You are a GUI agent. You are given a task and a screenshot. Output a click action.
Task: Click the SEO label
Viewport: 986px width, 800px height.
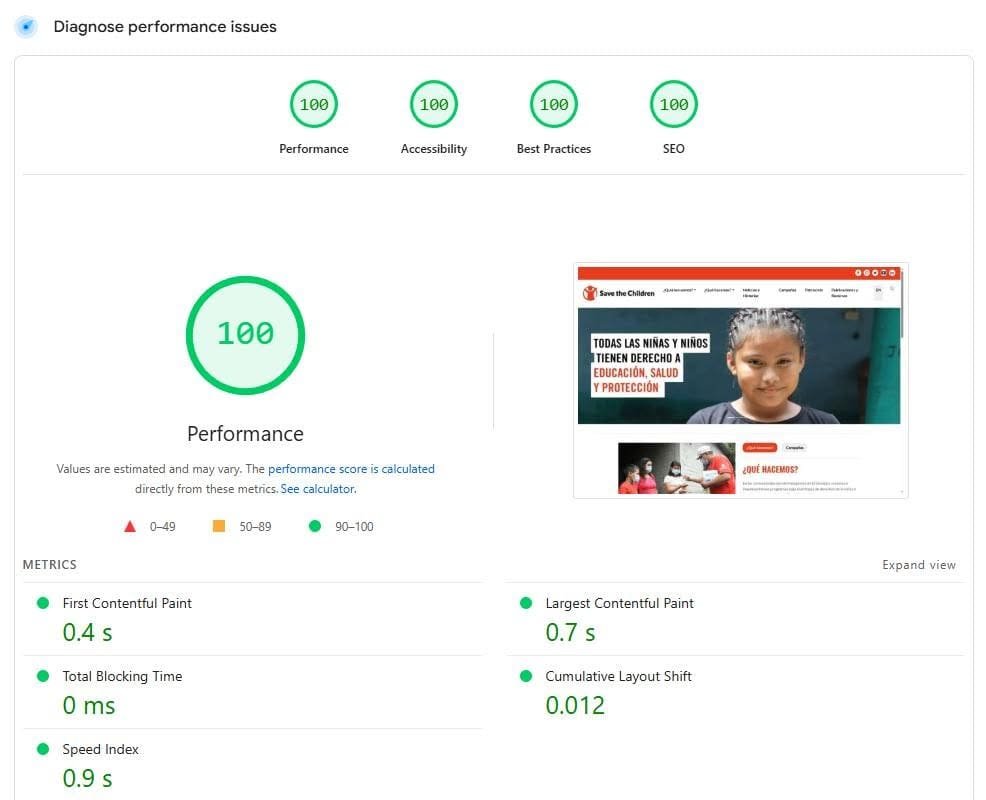[673, 149]
